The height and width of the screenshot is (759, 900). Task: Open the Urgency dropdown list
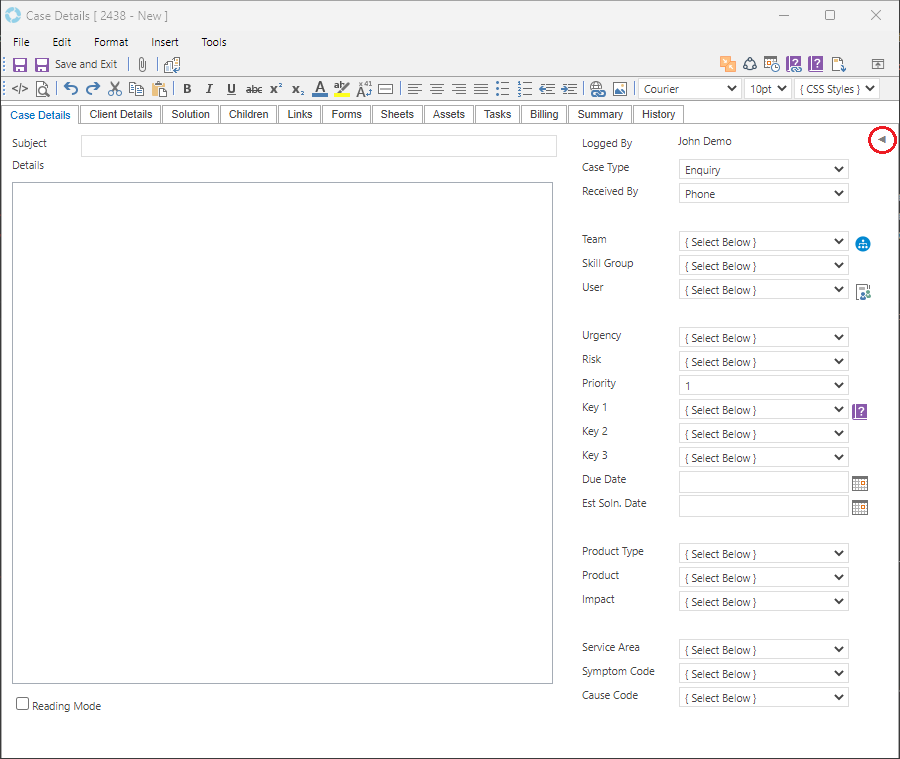763,338
